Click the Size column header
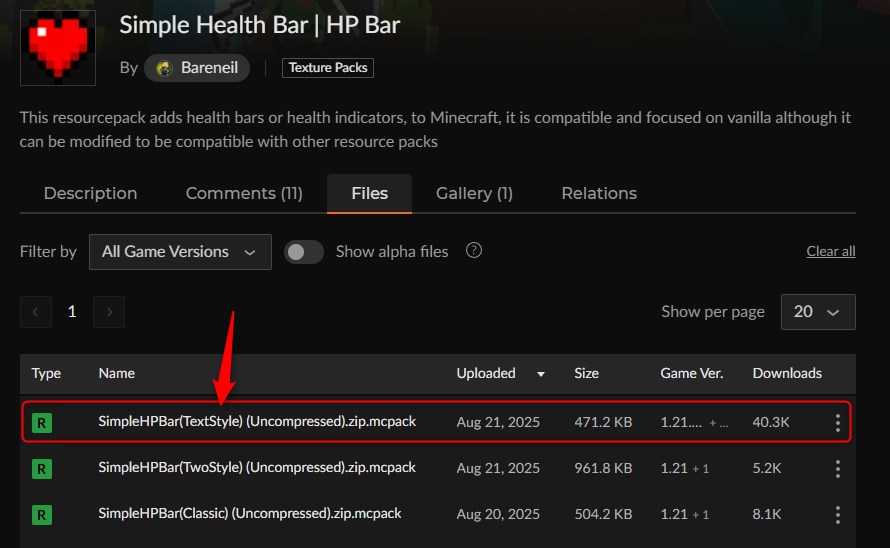The height and width of the screenshot is (548, 890). tap(586, 373)
